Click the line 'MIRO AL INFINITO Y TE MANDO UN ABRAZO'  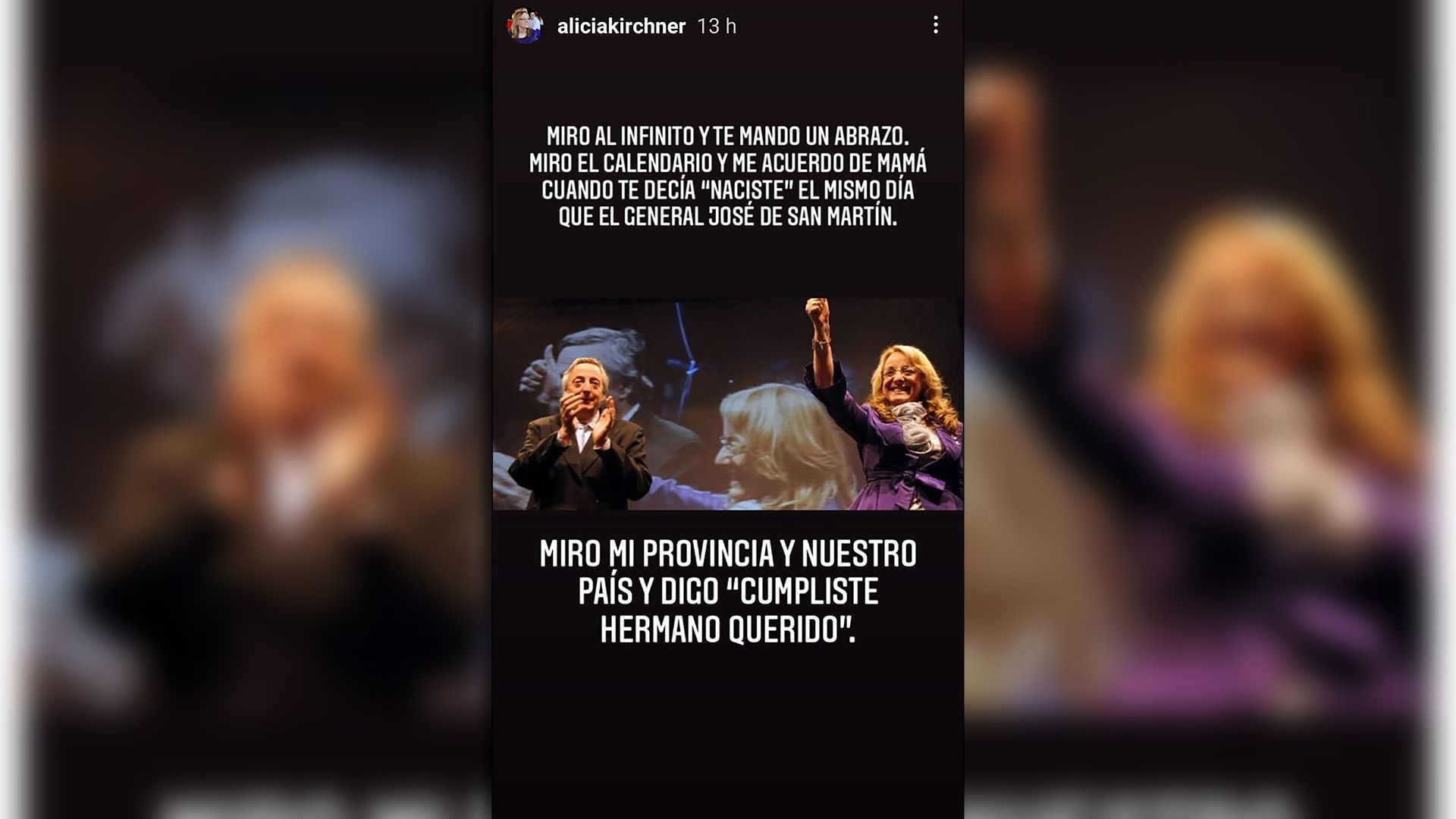[x=727, y=136]
